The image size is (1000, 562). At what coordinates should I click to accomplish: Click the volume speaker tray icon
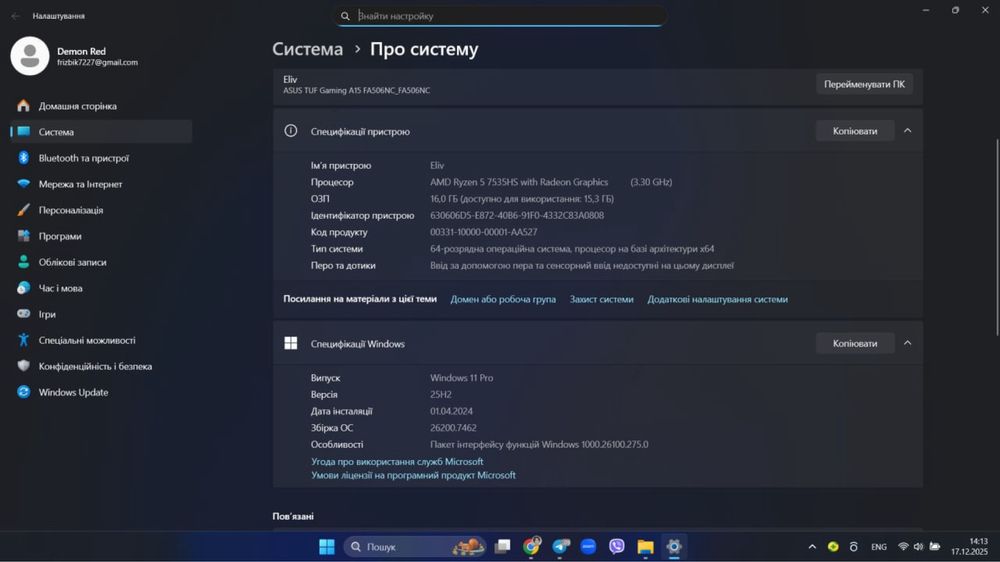pyautogui.click(x=918, y=547)
